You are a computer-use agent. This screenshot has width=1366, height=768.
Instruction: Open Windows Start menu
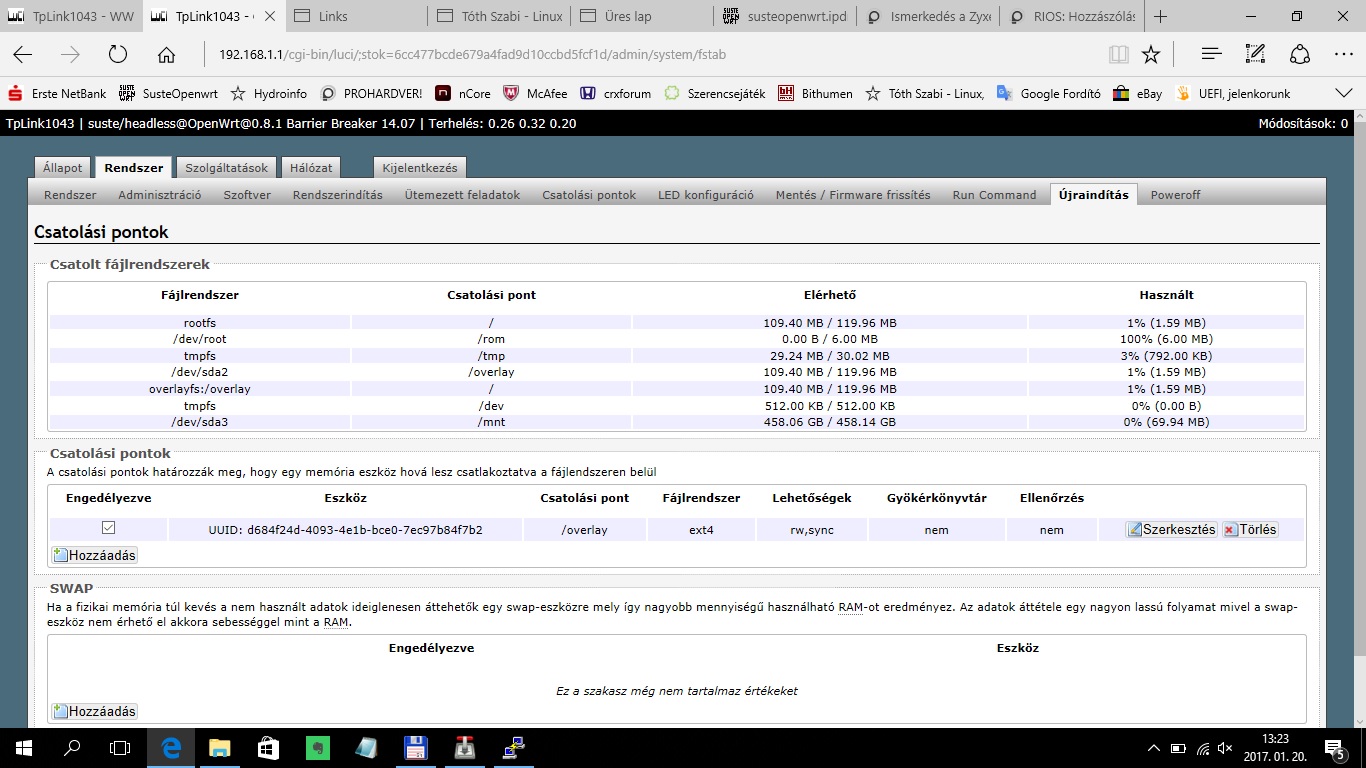coord(23,747)
